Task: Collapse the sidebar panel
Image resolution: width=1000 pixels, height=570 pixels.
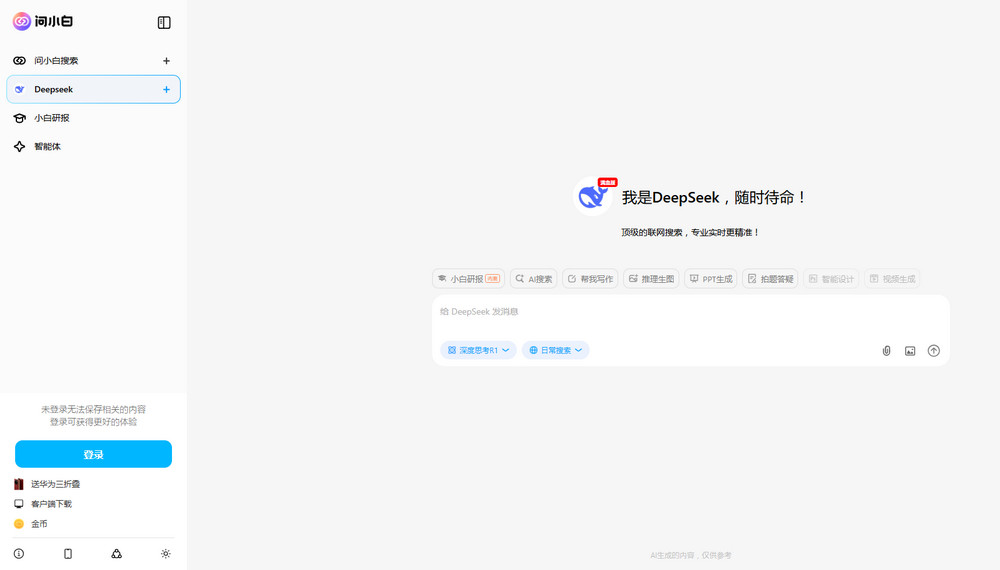Action: (x=164, y=22)
